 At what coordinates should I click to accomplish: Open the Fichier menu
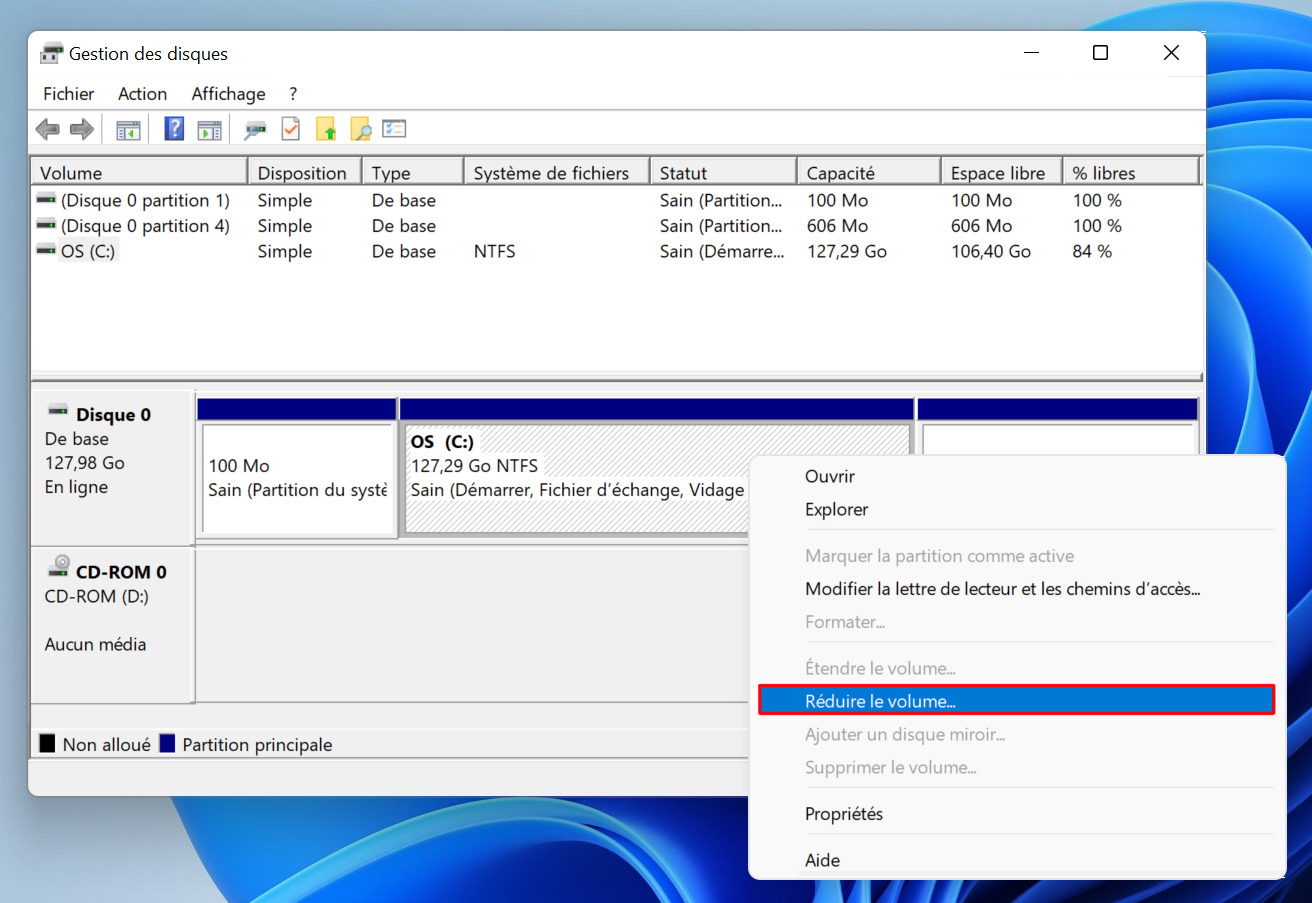point(69,94)
